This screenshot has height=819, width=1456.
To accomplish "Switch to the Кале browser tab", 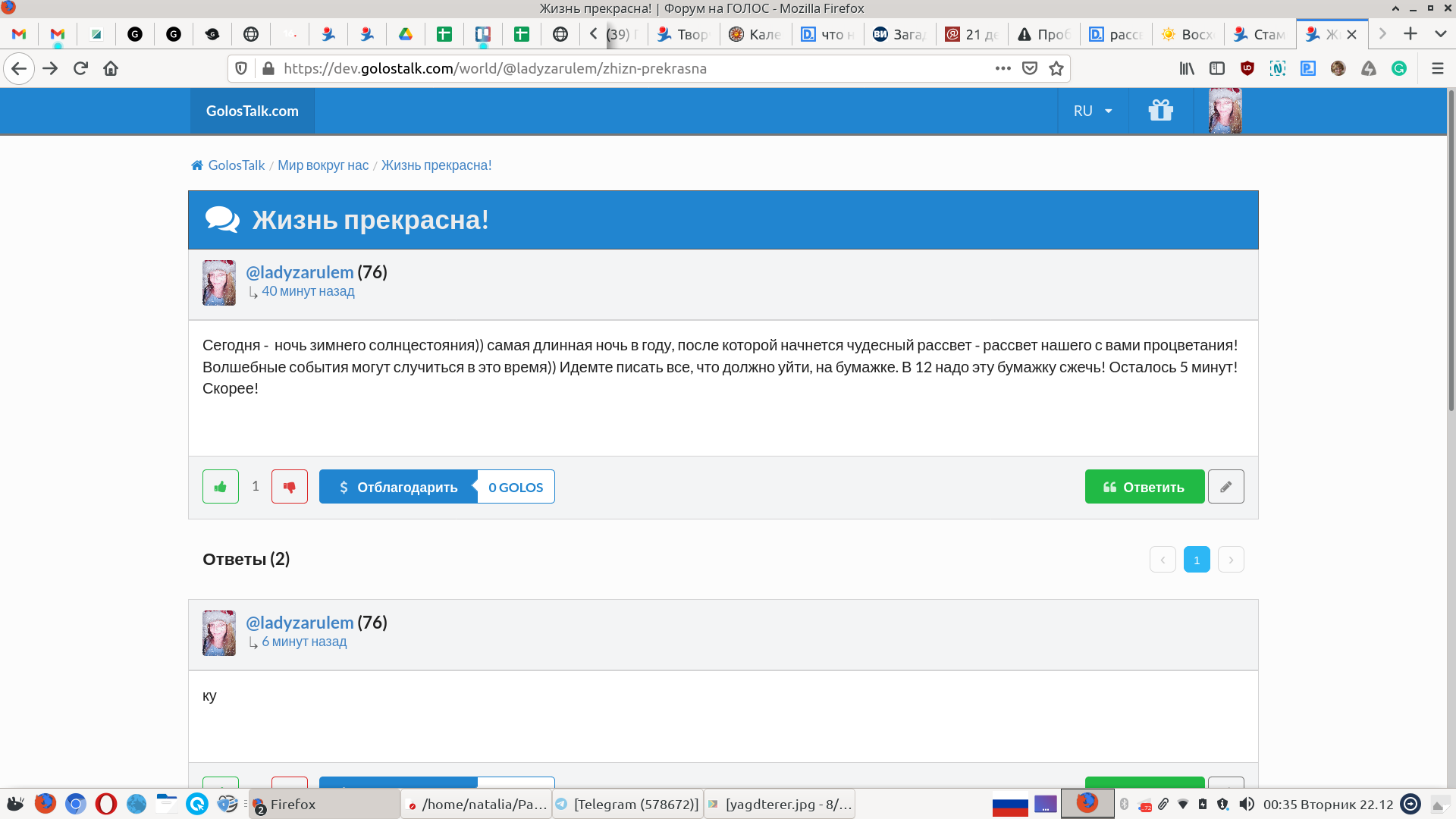I will click(x=755, y=34).
